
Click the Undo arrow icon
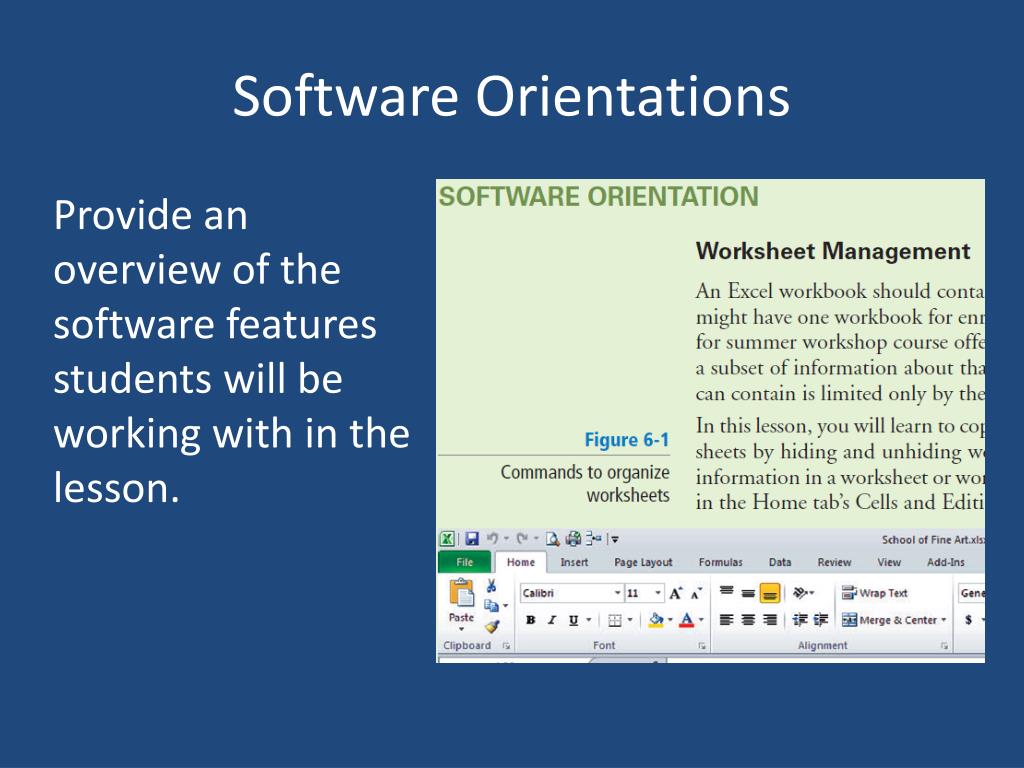(492, 538)
